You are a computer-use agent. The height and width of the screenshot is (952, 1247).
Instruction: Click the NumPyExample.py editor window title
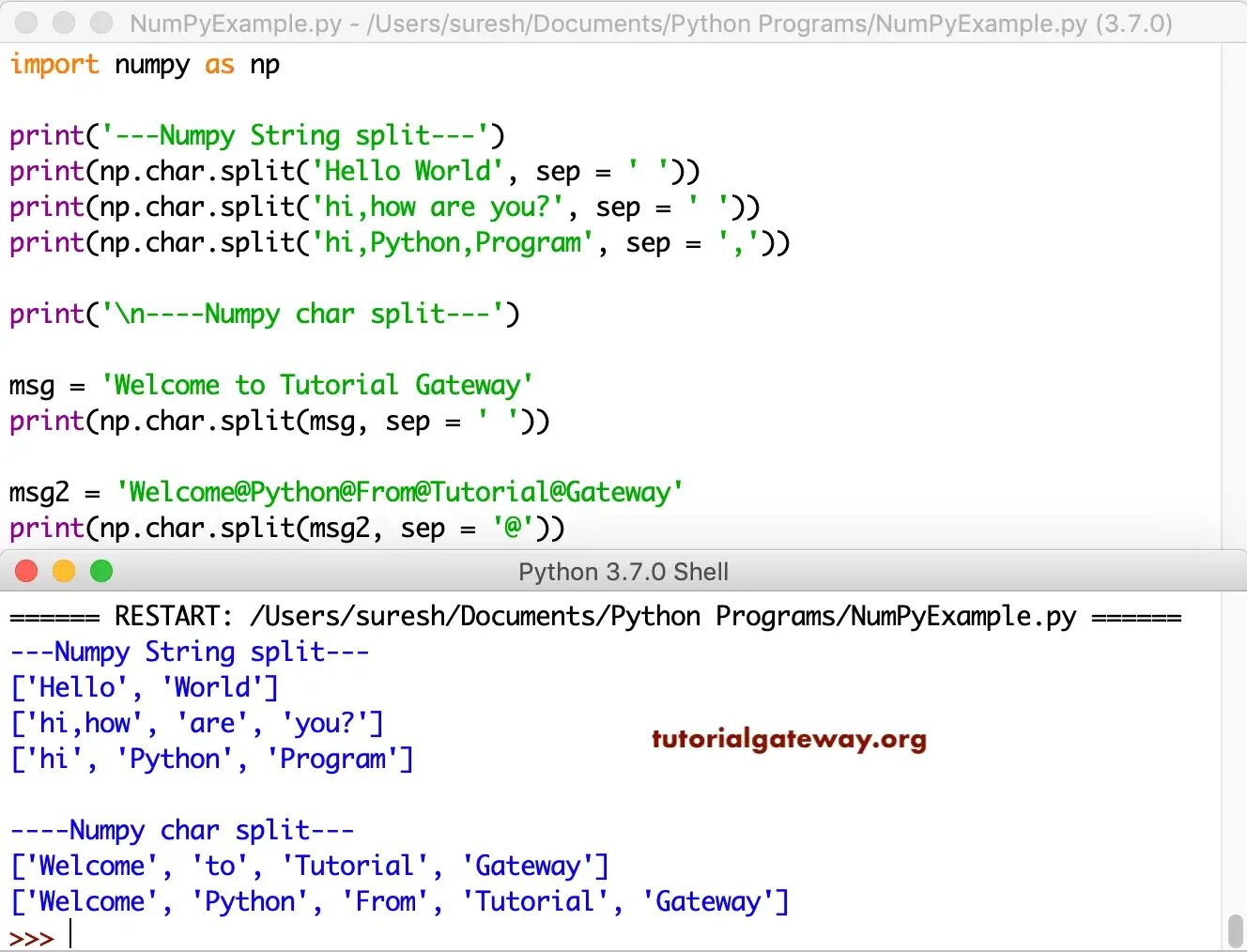pyautogui.click(x=651, y=23)
